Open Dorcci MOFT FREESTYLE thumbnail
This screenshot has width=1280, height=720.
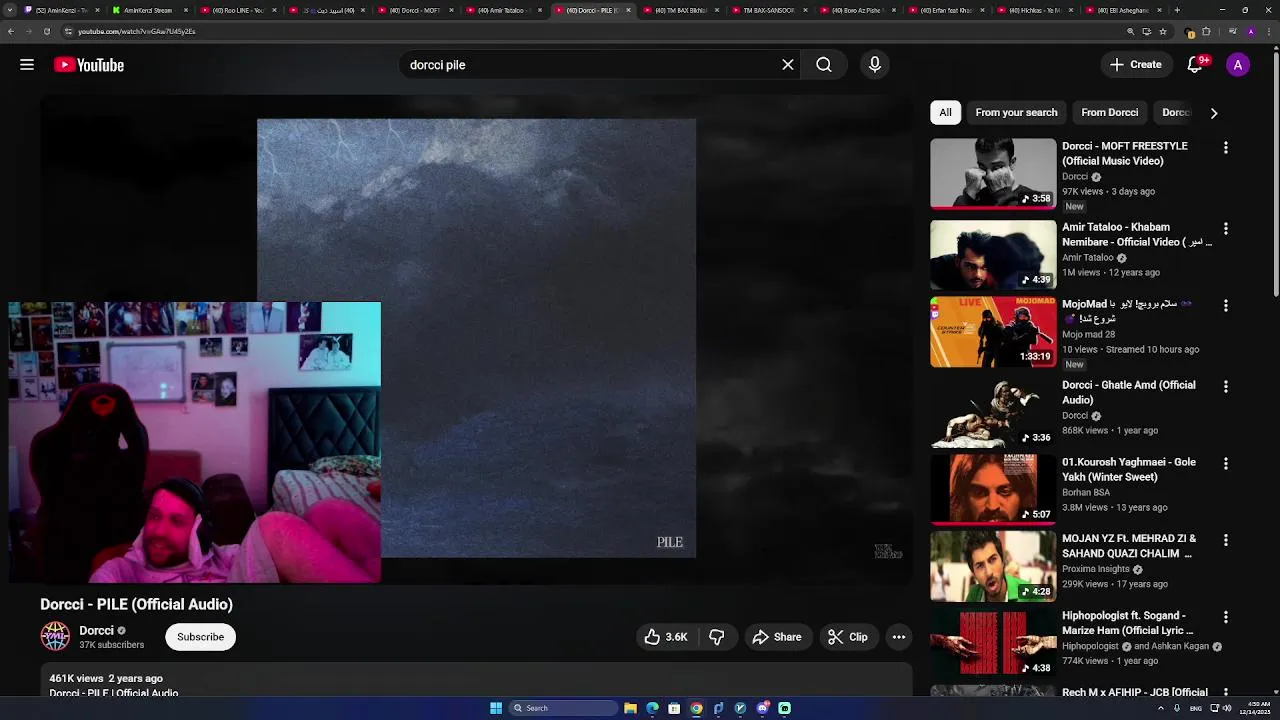993,174
